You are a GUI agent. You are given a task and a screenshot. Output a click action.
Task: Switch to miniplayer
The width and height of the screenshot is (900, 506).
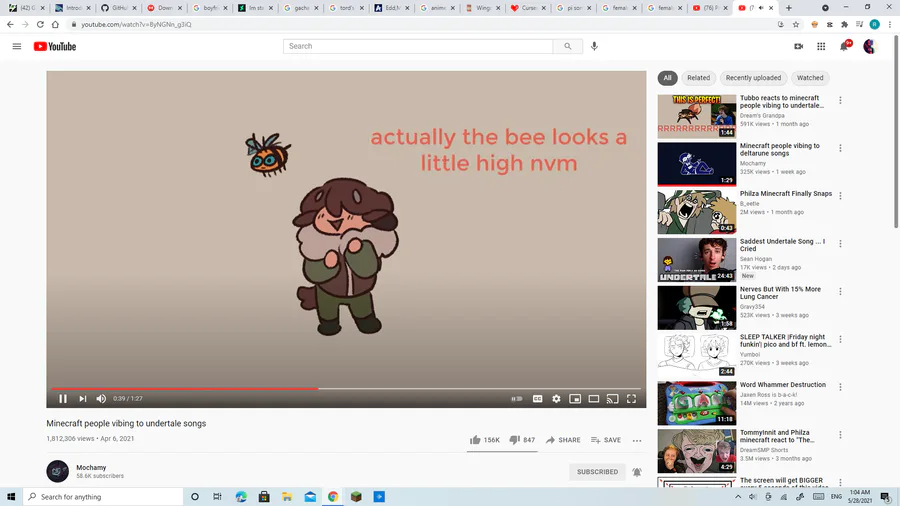575,399
